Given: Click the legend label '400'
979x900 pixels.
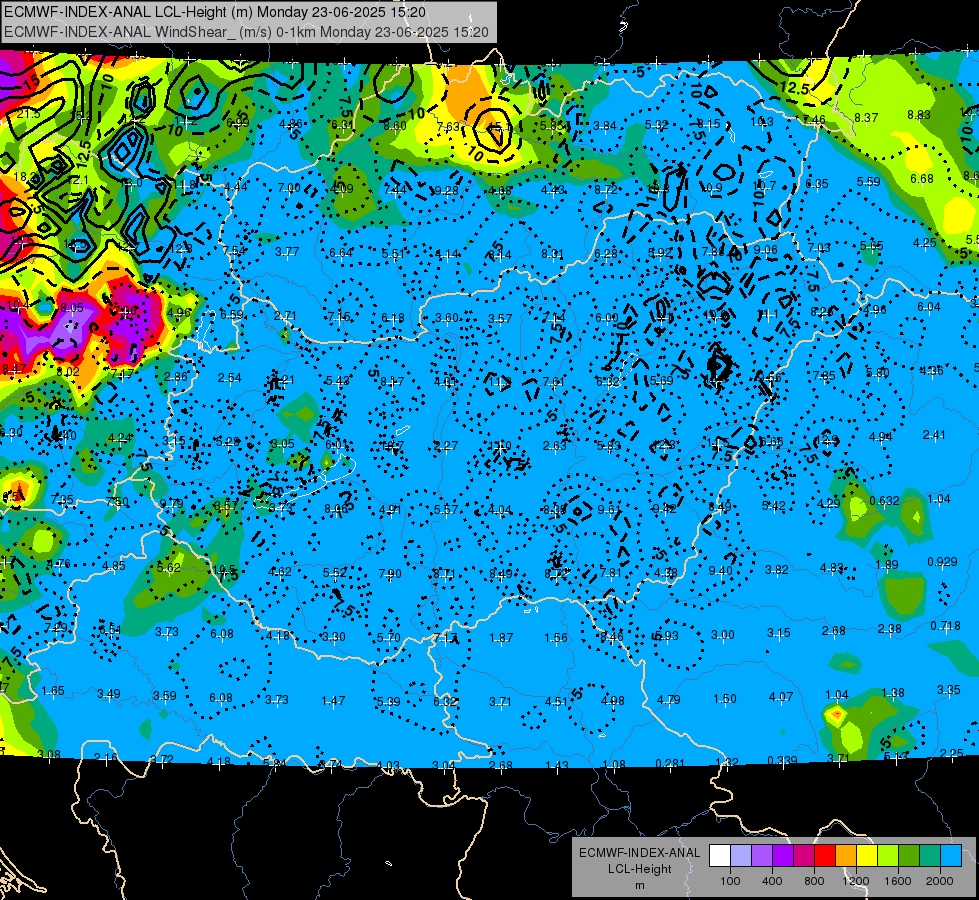Looking at the screenshot, I should pyautogui.click(x=772, y=881).
